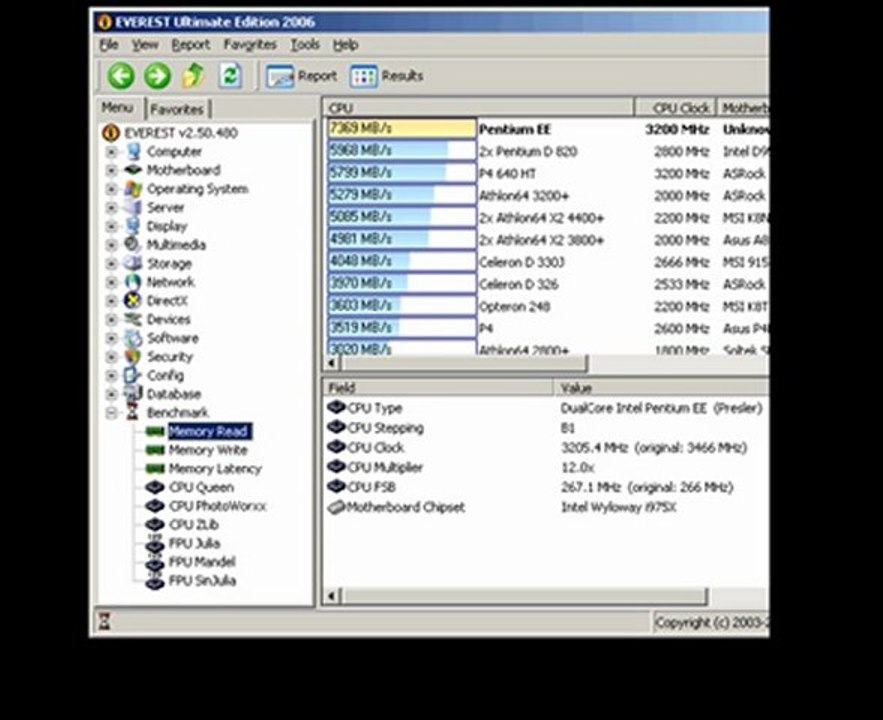Click left arrow of details pane scrollbar

pyautogui.click(x=332, y=596)
